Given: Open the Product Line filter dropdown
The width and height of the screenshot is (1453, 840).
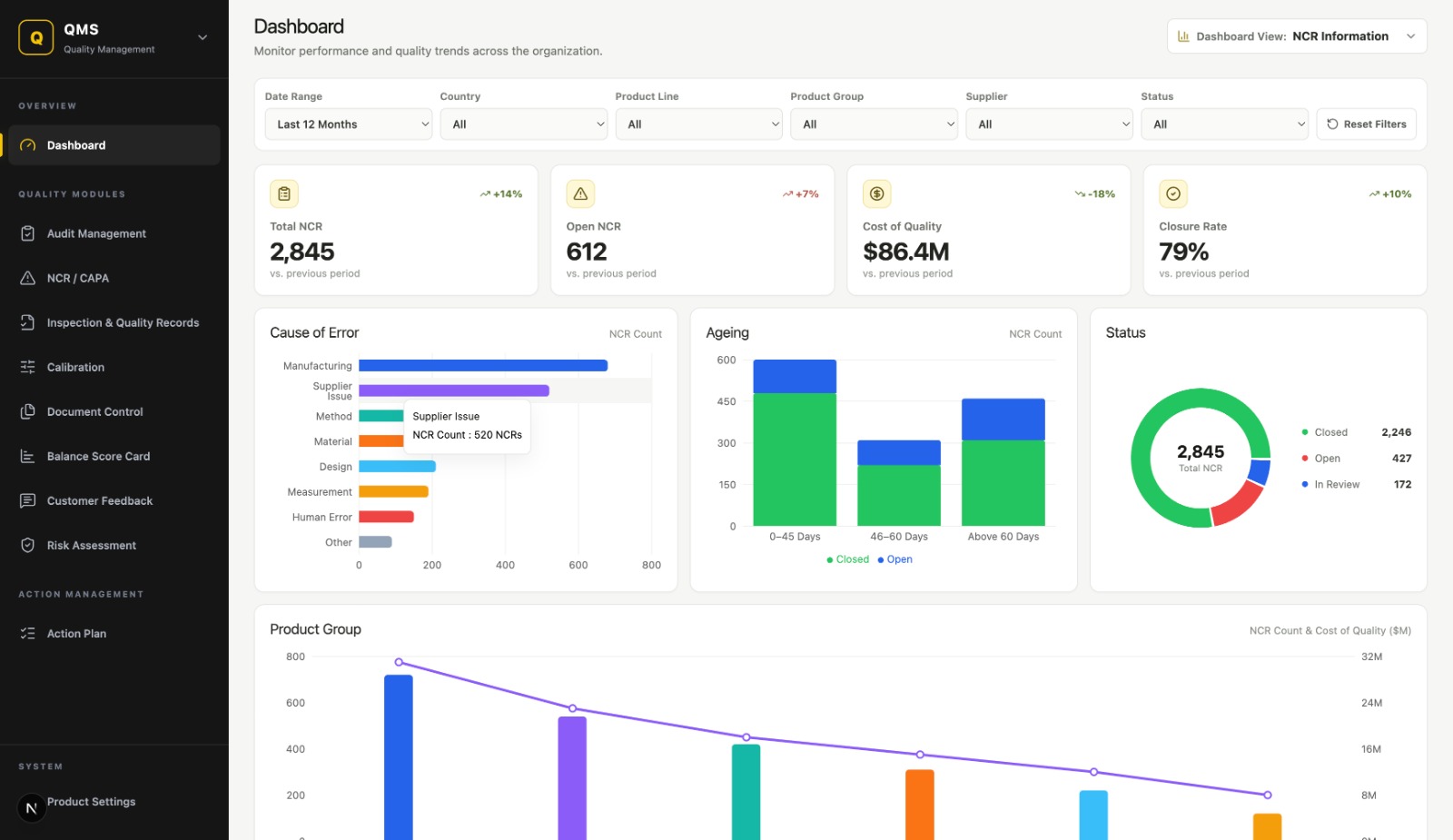Looking at the screenshot, I should click(x=699, y=124).
